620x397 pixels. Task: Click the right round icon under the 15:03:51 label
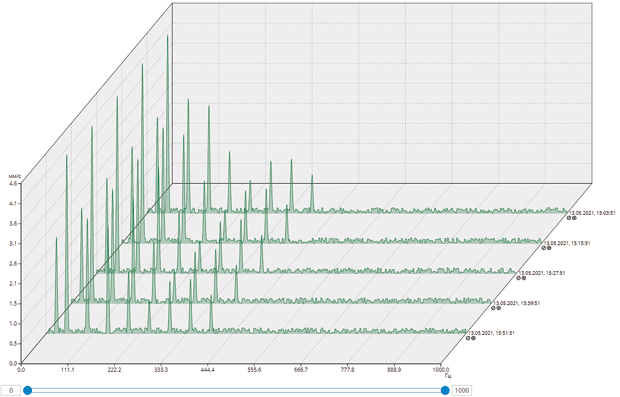coord(575,218)
